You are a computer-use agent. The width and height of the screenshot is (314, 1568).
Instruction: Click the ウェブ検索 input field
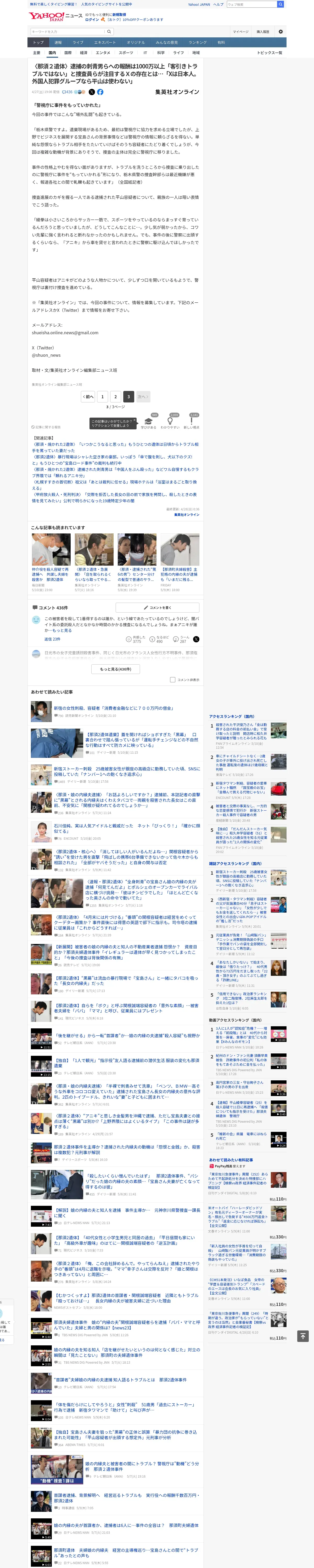251,4
